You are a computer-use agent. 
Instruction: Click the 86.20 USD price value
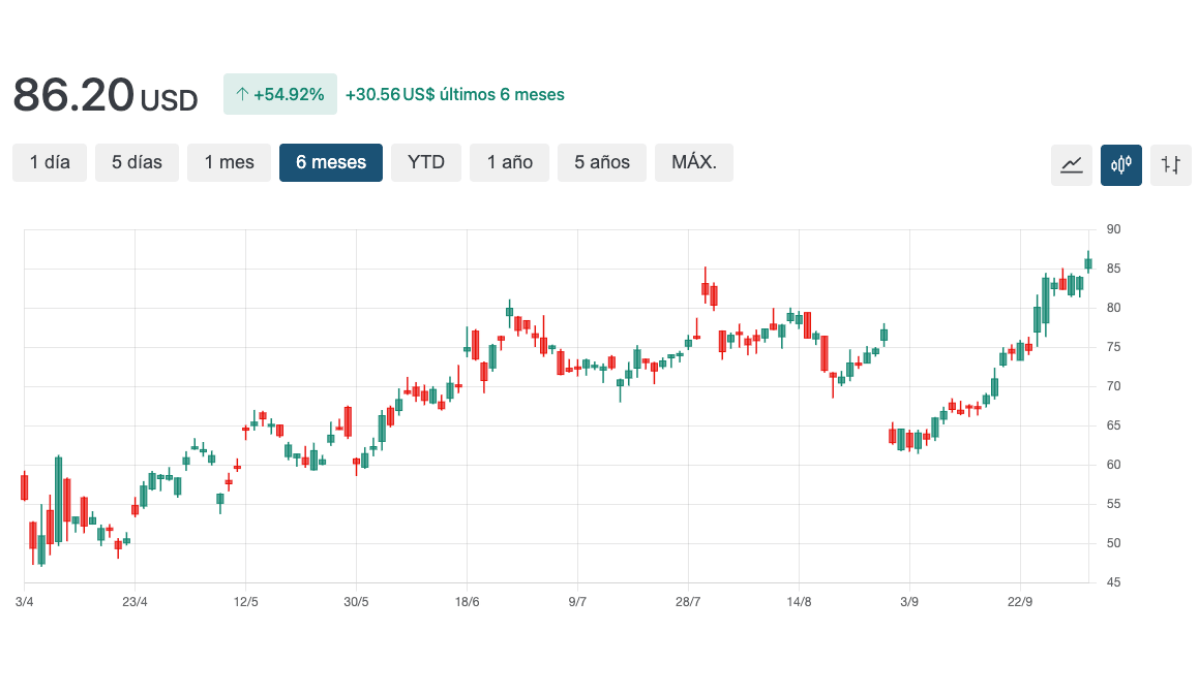(105, 96)
